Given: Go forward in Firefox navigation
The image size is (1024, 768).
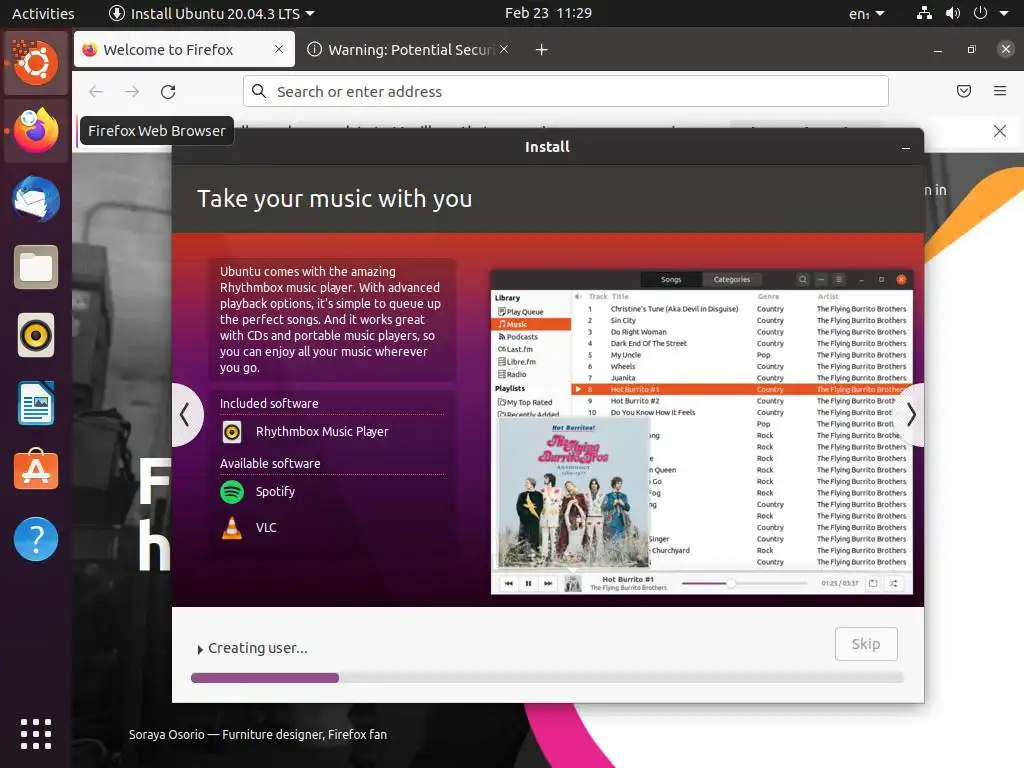Looking at the screenshot, I should point(132,91).
